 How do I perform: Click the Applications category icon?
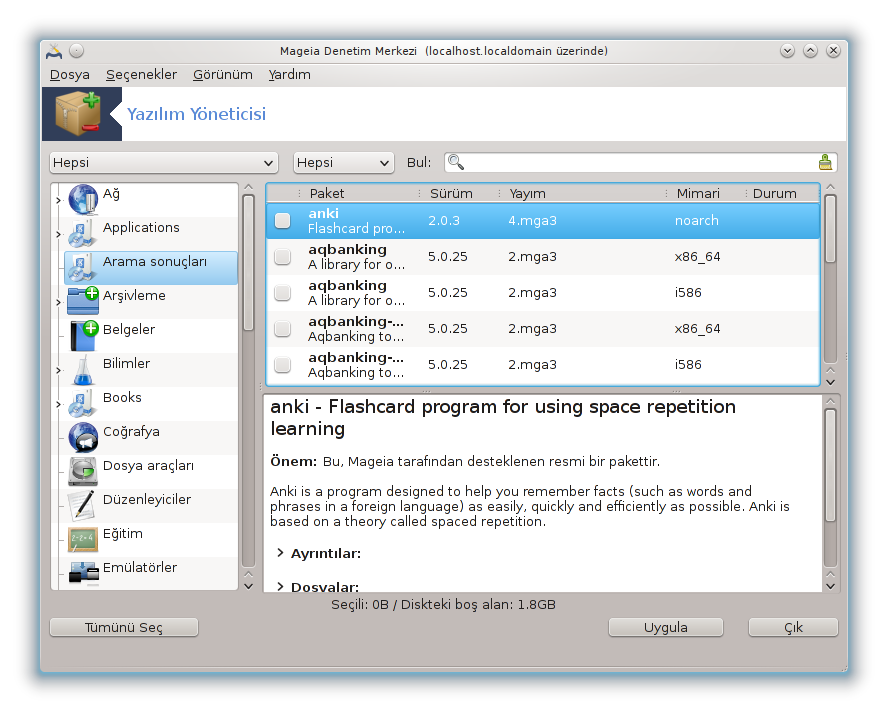83,233
